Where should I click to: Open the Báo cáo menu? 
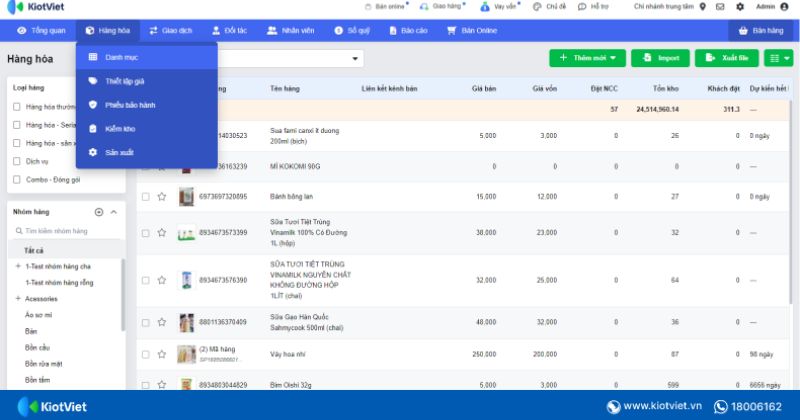(x=408, y=31)
